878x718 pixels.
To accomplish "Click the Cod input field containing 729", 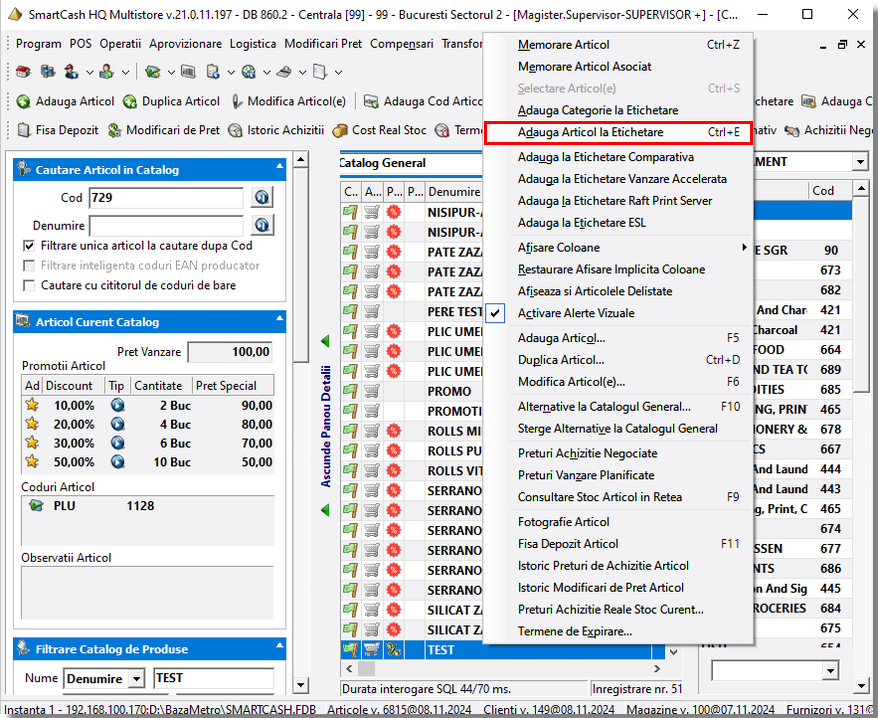I will tap(166, 198).
